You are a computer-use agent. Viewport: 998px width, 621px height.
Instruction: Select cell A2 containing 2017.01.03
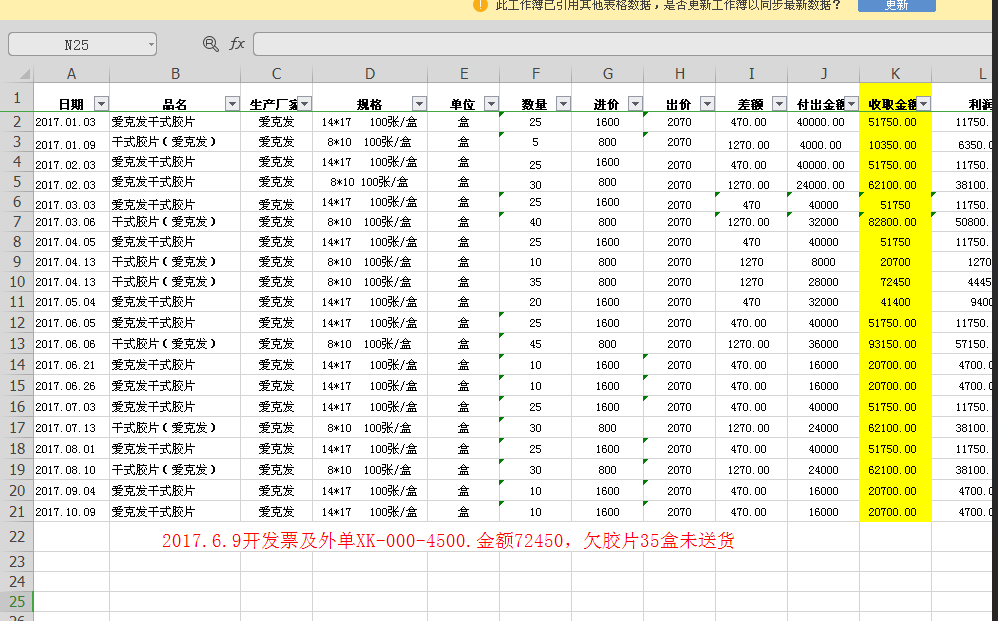coord(71,122)
